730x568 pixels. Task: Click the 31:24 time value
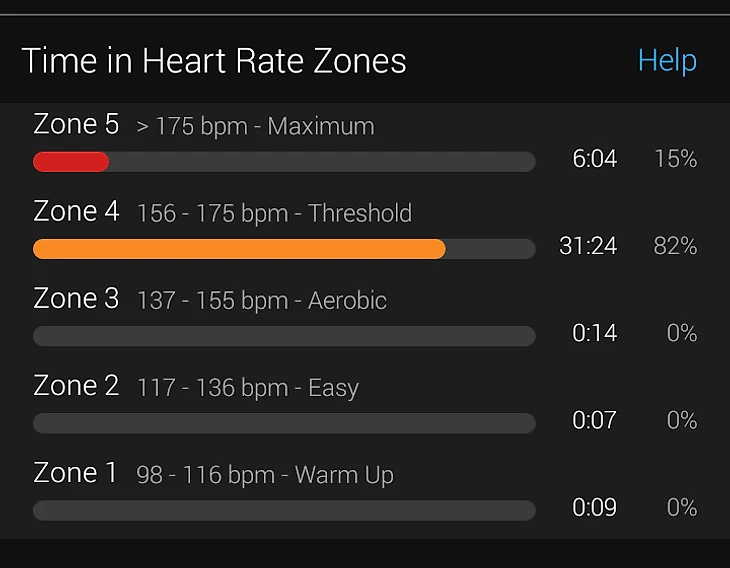pyautogui.click(x=588, y=246)
